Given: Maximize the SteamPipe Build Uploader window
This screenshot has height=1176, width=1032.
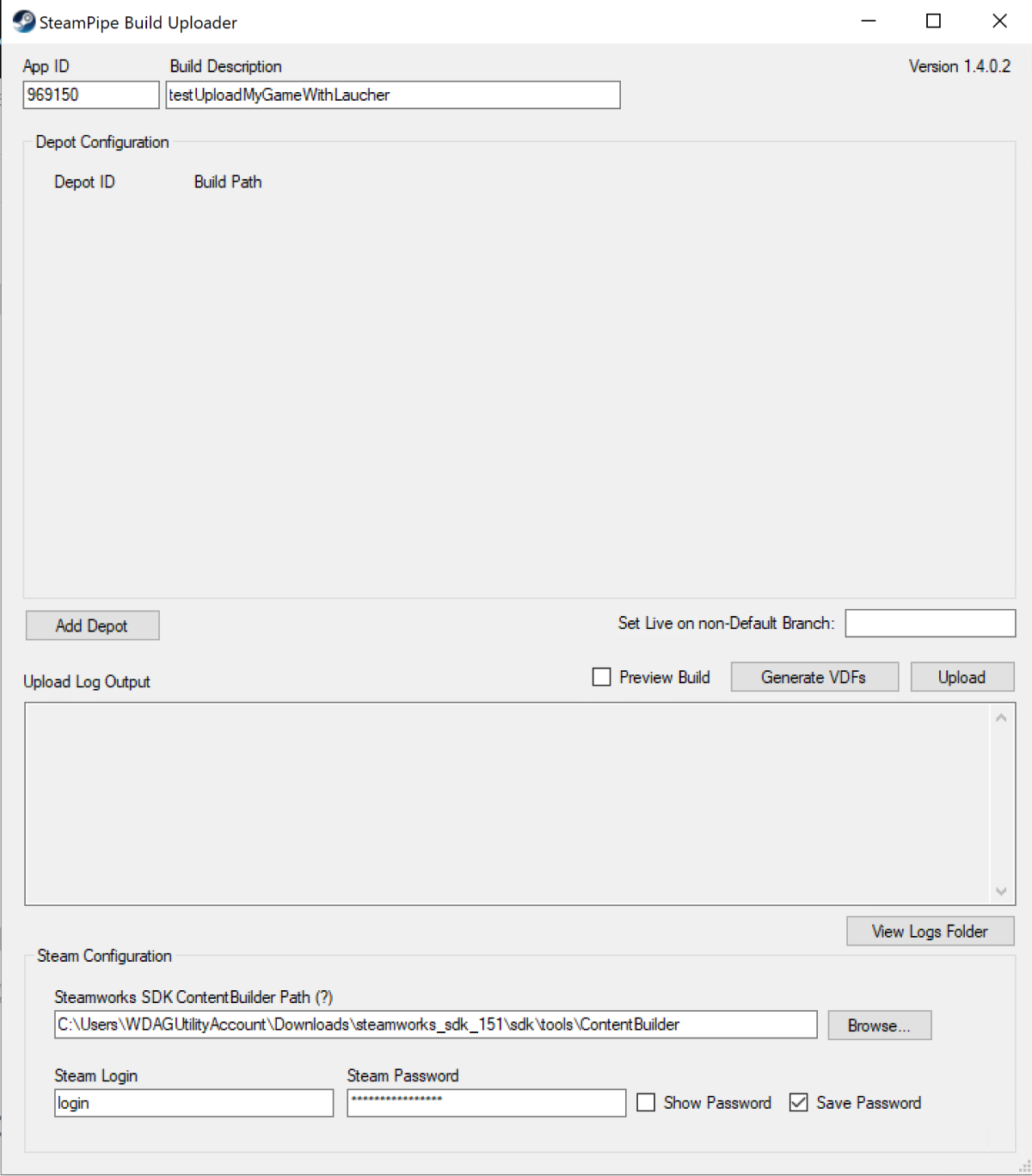Looking at the screenshot, I should (x=933, y=22).
